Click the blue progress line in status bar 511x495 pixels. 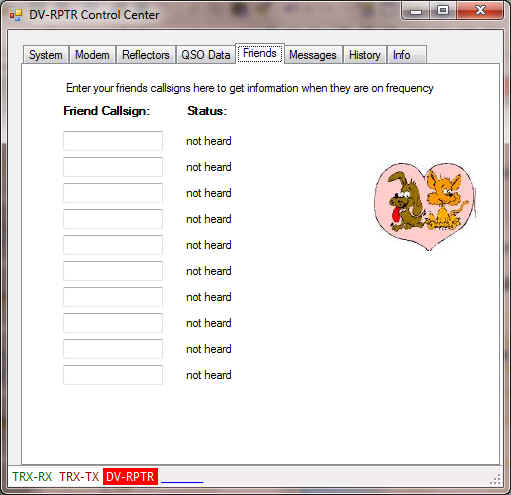pos(182,482)
